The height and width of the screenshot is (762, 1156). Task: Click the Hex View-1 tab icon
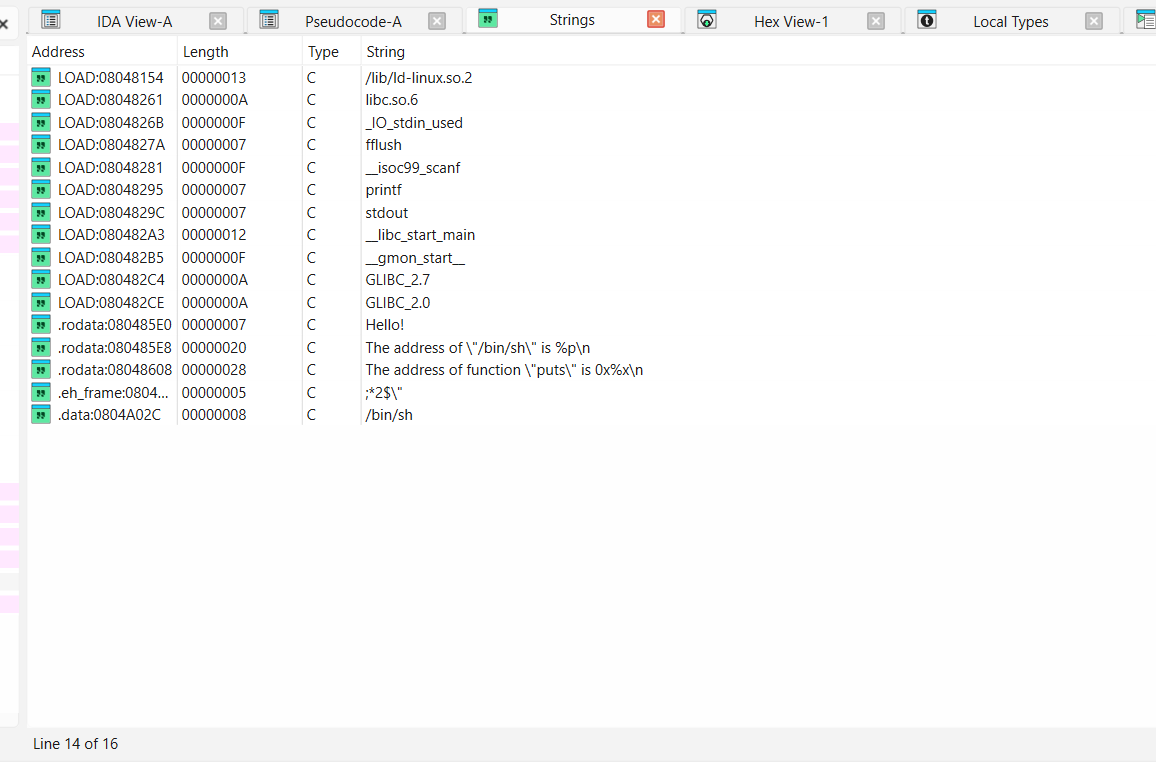tap(707, 19)
